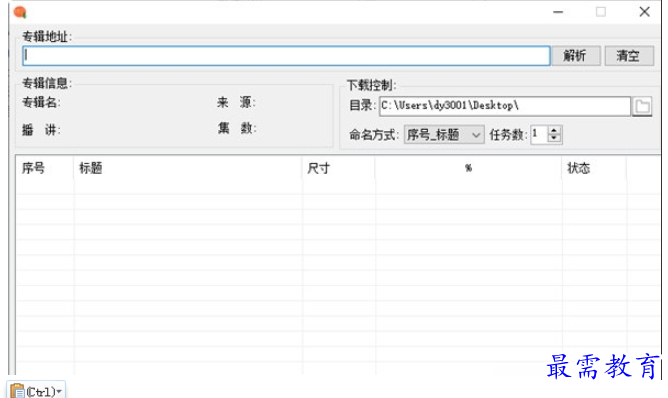The image size is (668, 398).
Task: Open the folder browse icon next to directory
Action: click(642, 107)
